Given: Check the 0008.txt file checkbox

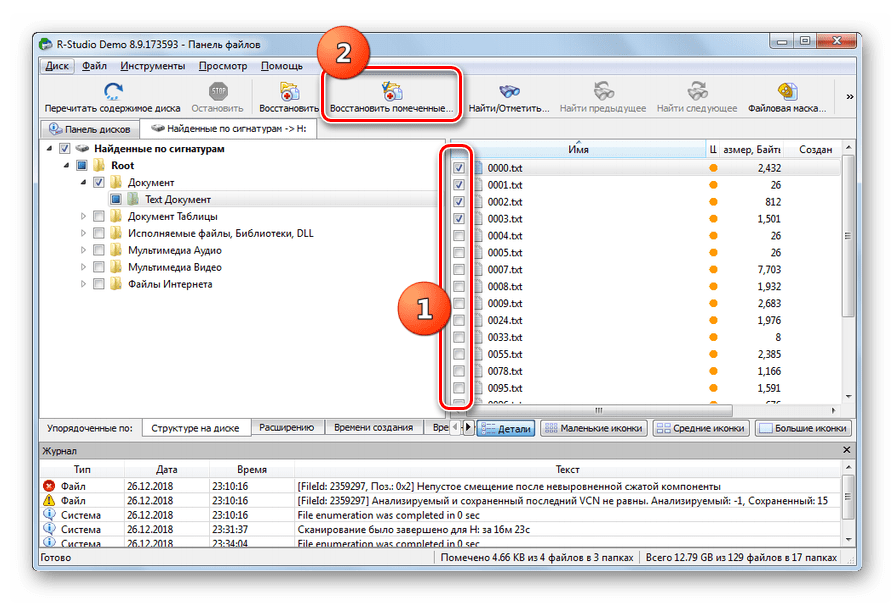Looking at the screenshot, I should pyautogui.click(x=459, y=287).
